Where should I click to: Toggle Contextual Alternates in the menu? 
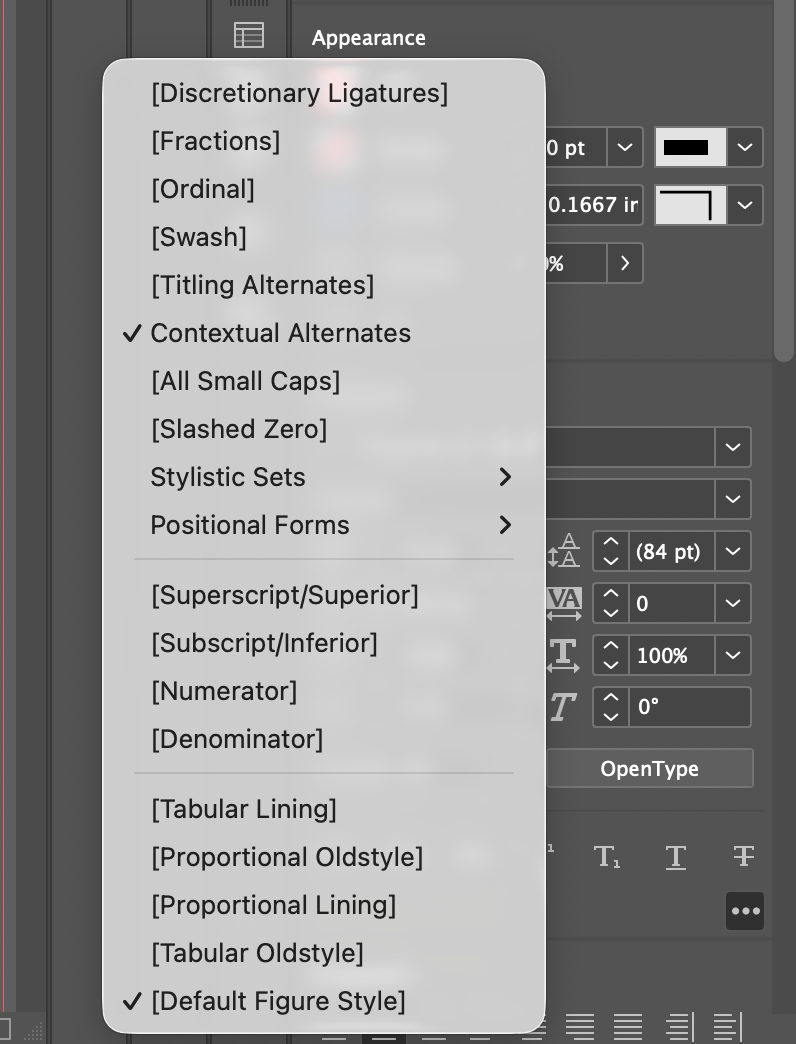tap(280, 333)
